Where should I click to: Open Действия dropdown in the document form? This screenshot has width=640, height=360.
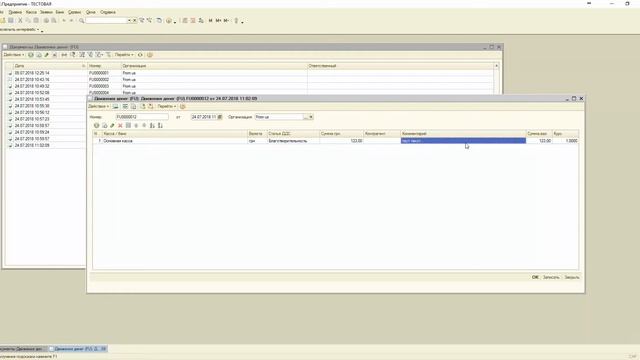point(98,107)
